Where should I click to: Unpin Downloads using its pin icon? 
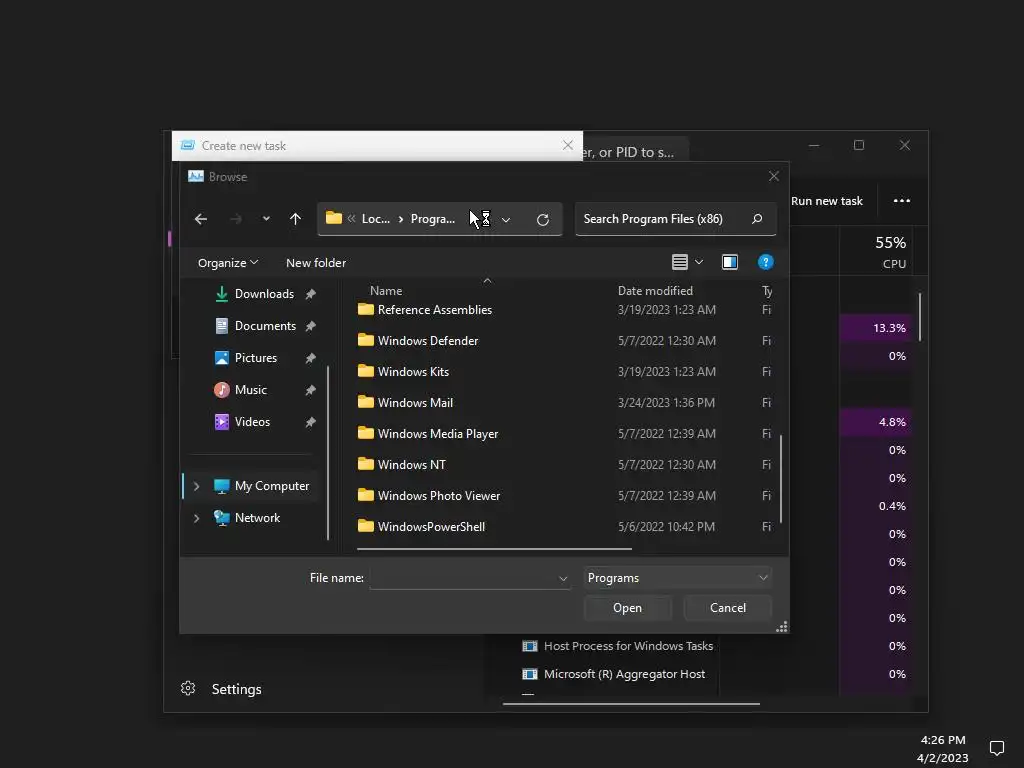pos(311,294)
